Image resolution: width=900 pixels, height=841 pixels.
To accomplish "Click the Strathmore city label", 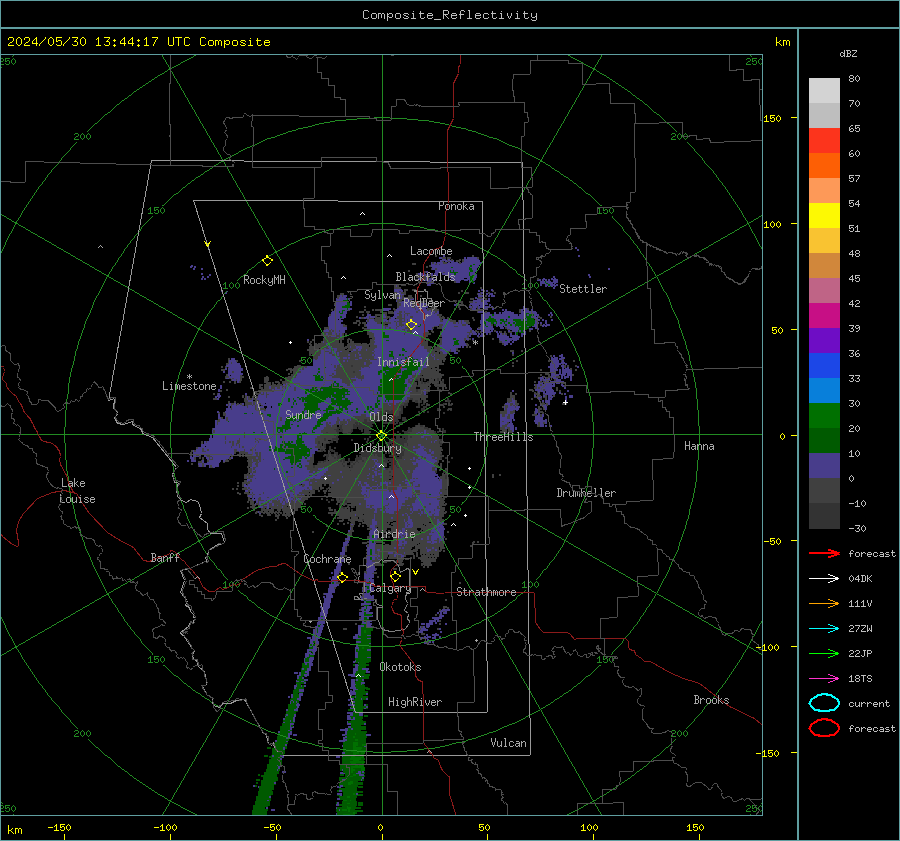I will pyautogui.click(x=486, y=592).
